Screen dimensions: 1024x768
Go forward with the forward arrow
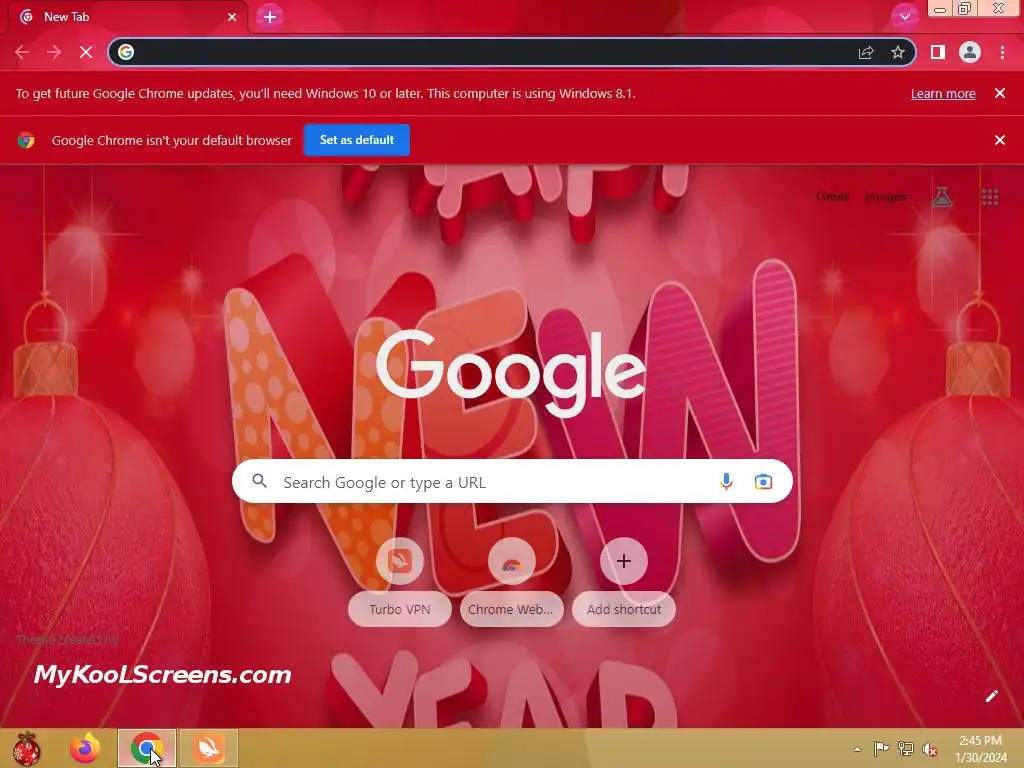[54, 52]
